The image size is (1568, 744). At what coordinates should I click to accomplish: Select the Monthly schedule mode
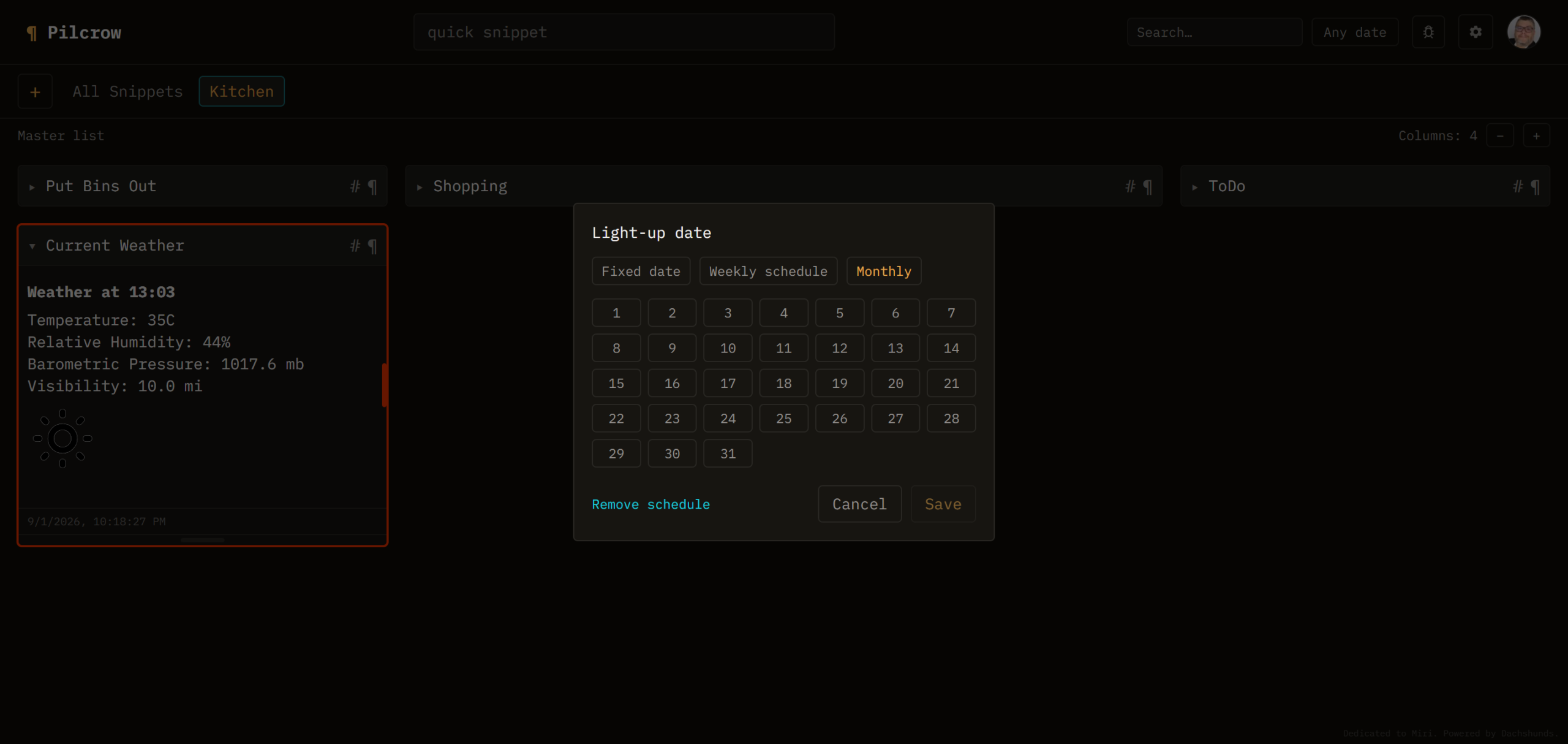point(883,271)
